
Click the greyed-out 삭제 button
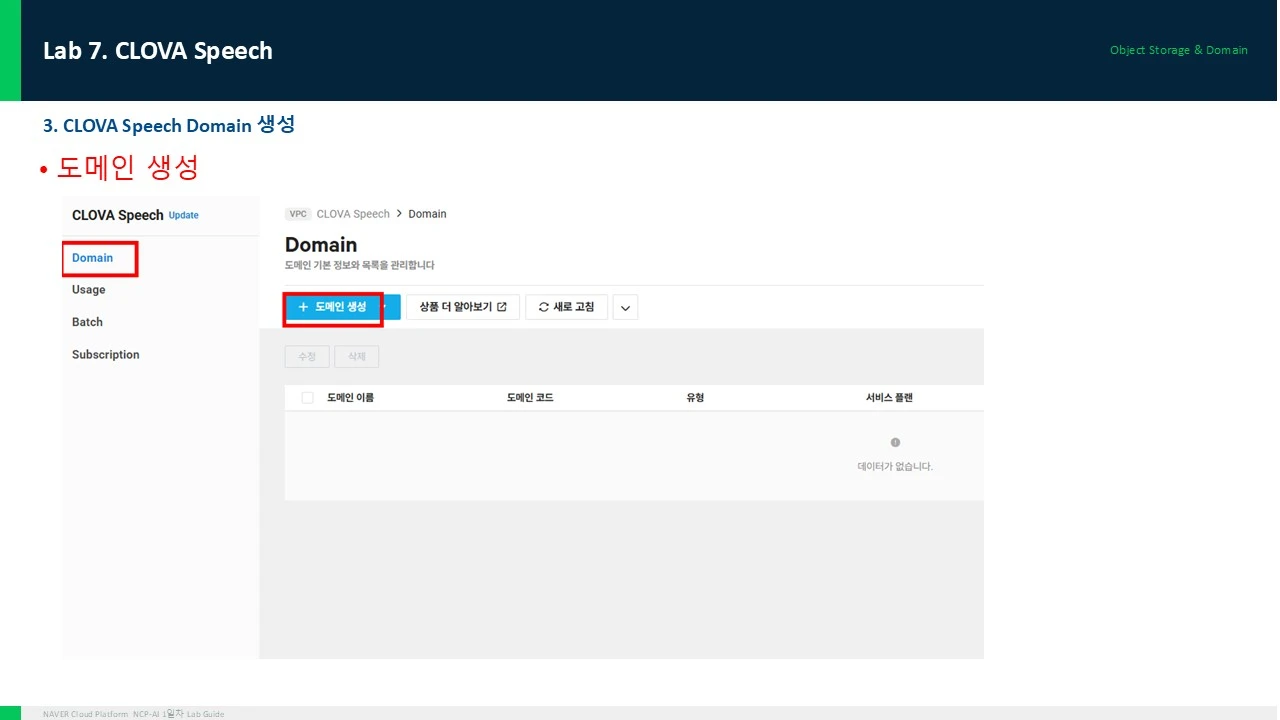coord(357,357)
